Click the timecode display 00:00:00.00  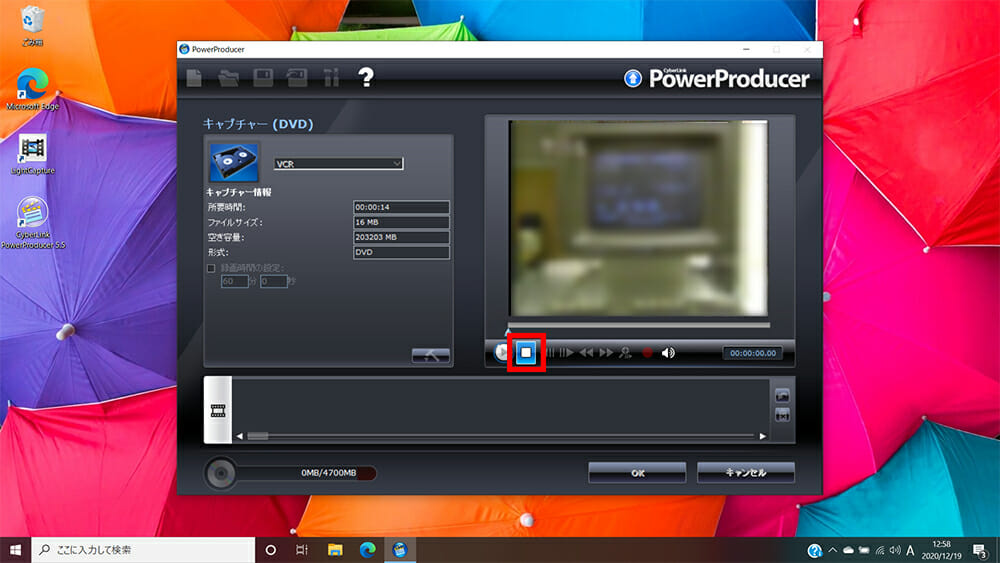[x=753, y=353]
